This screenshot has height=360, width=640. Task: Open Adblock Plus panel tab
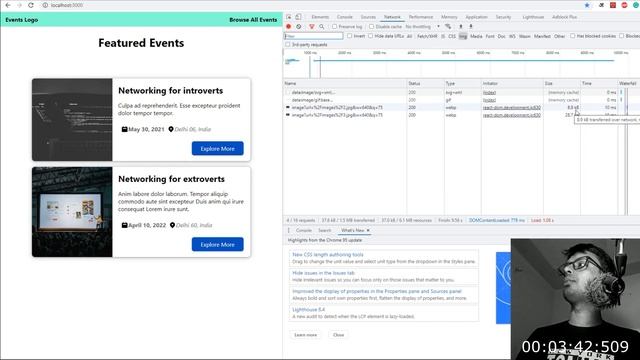point(564,17)
